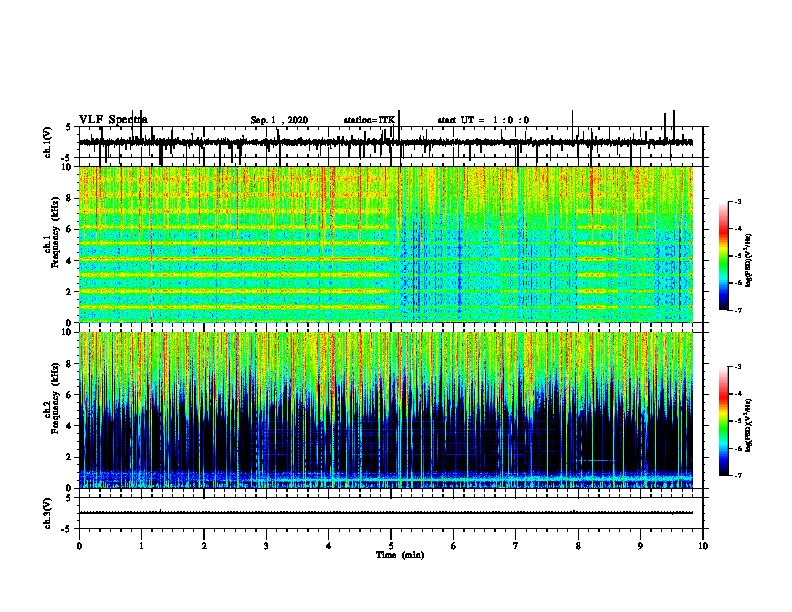Viewport: 792px width, 612px height.
Task: Click the "-3" label on ch.2 color bar
Action: [738, 367]
